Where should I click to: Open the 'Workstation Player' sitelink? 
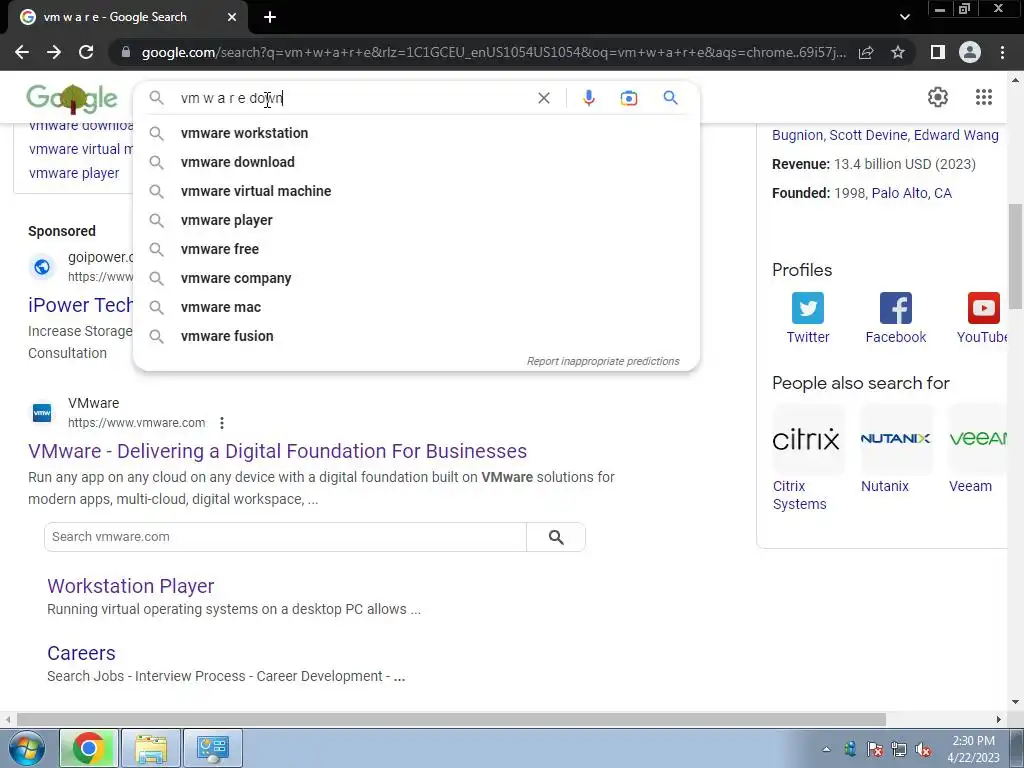coord(131,586)
